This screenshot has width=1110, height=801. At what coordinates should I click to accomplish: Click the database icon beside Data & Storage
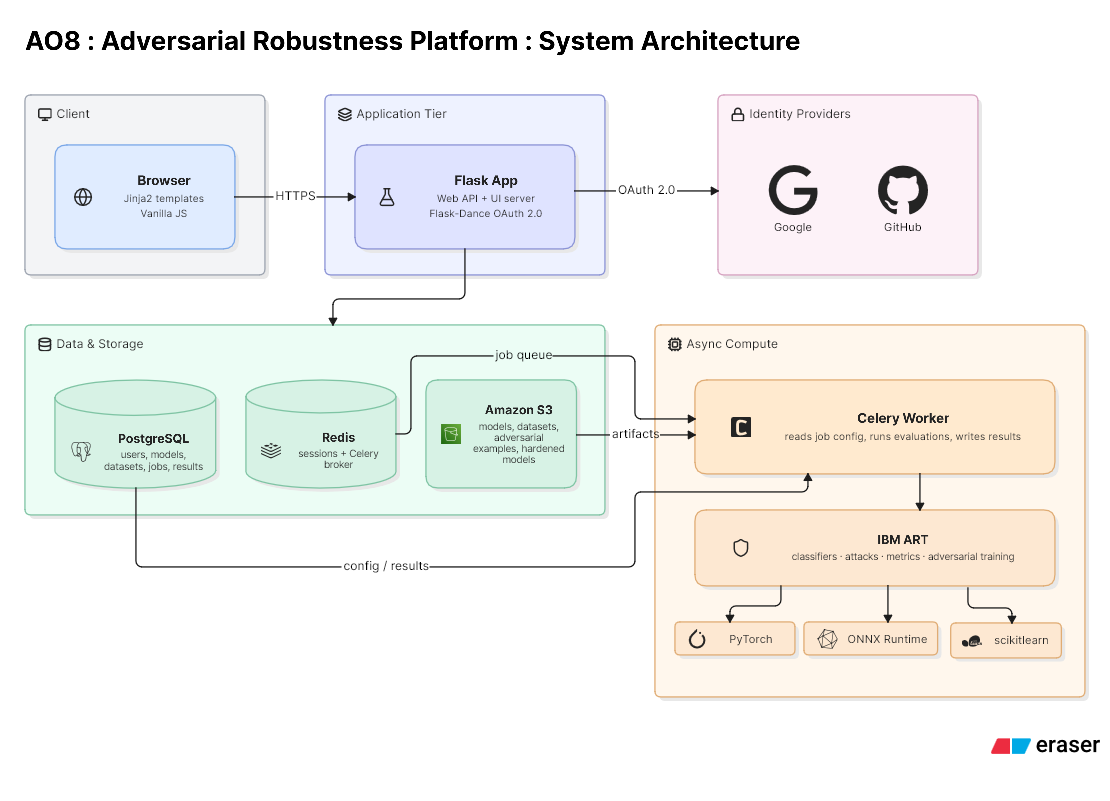point(45,344)
